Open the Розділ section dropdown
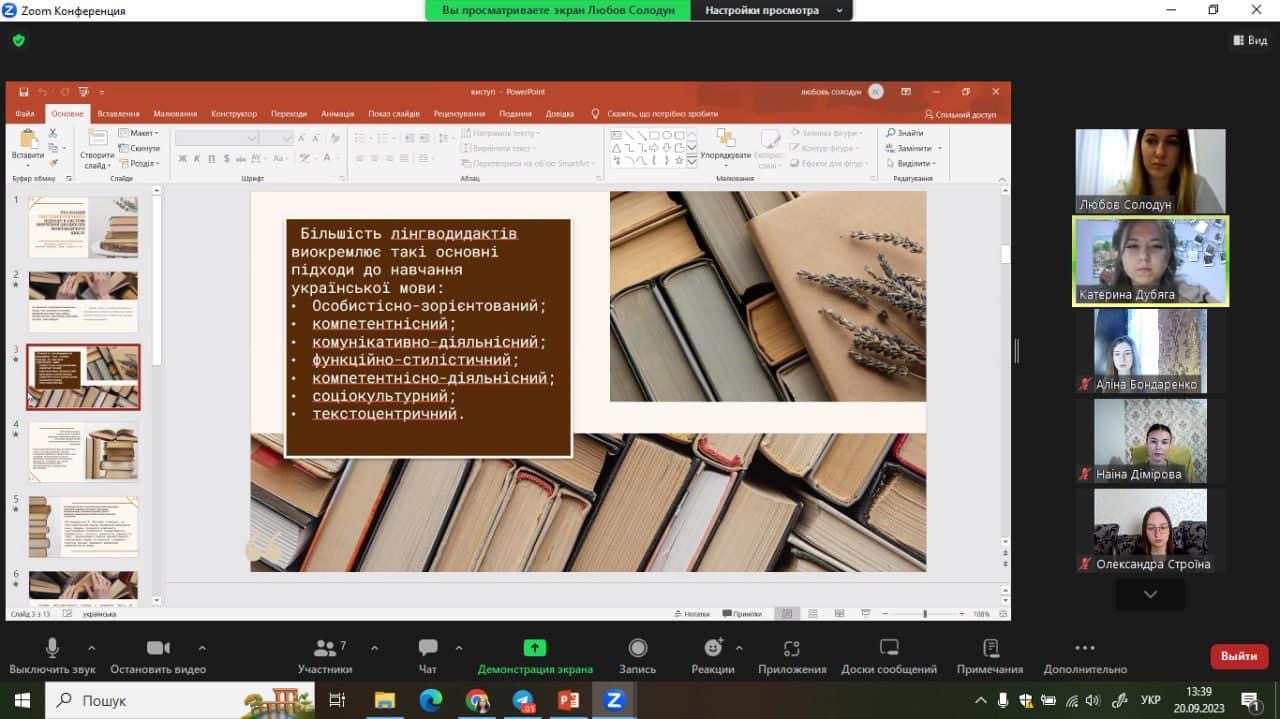This screenshot has height=719, width=1280. (138, 163)
